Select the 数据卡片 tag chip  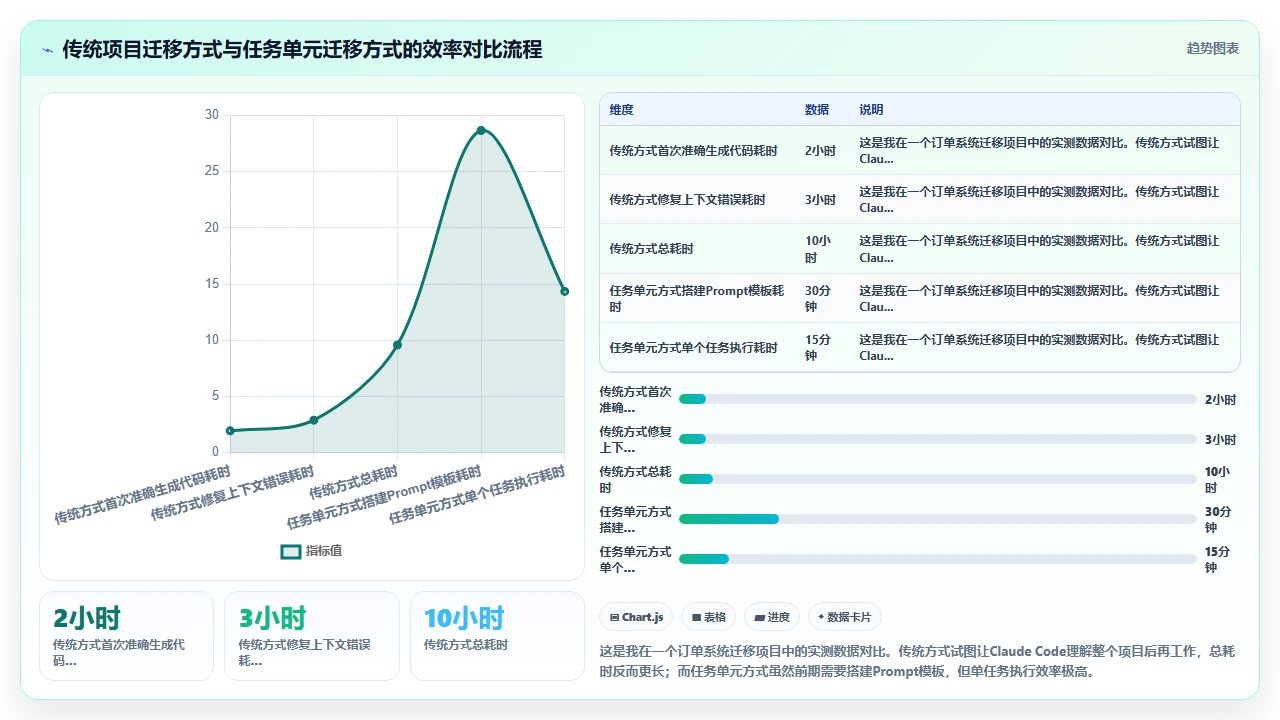(x=845, y=617)
